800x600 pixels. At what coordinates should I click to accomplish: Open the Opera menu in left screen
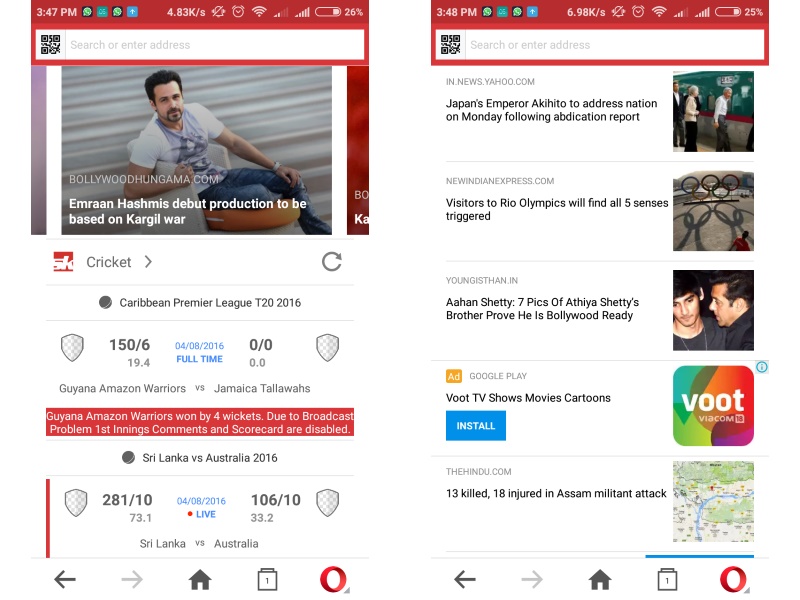334,580
